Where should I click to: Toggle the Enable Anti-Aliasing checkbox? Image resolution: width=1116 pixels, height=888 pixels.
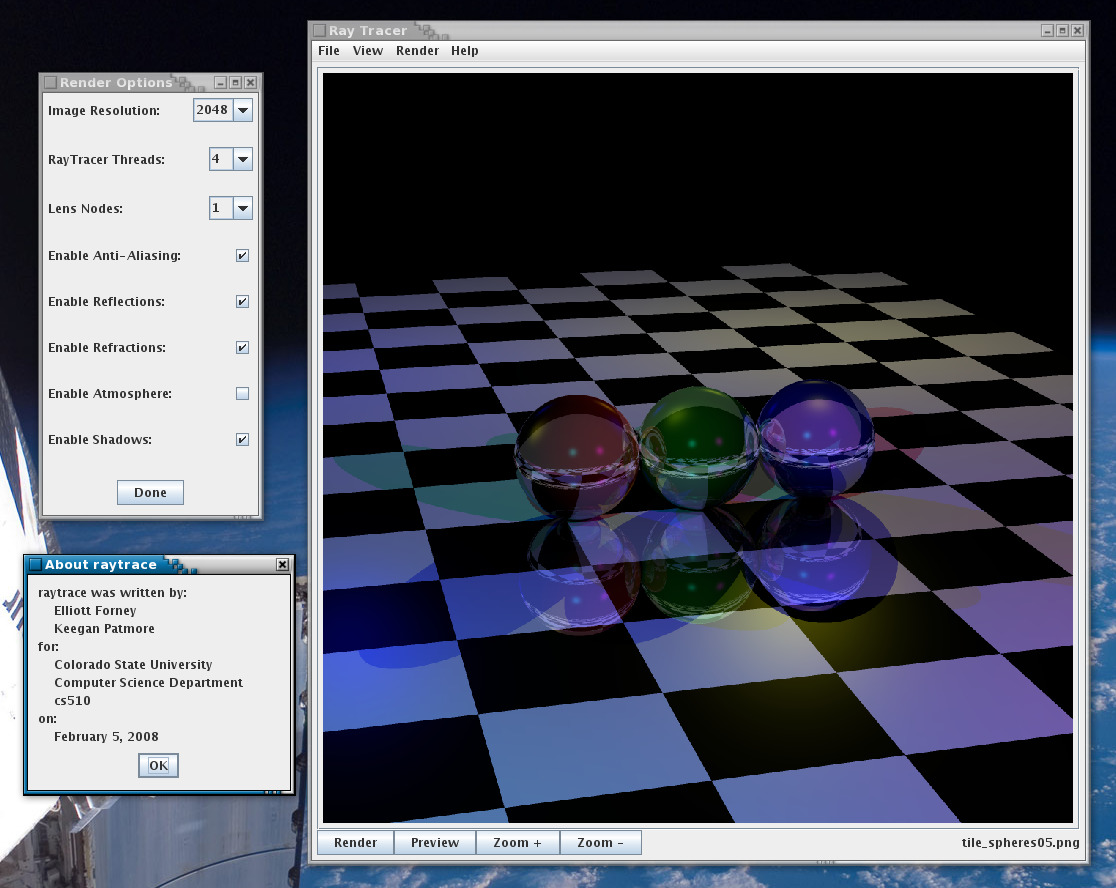click(x=242, y=255)
